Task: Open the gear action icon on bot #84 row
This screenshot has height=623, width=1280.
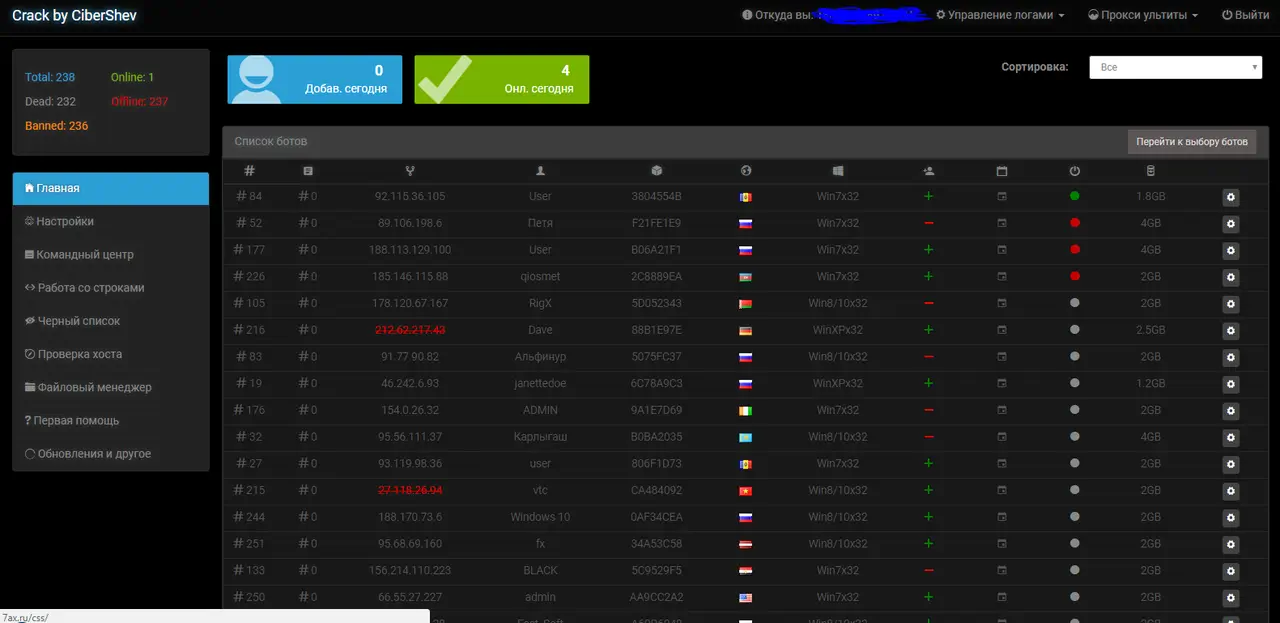Action: click(x=1230, y=196)
